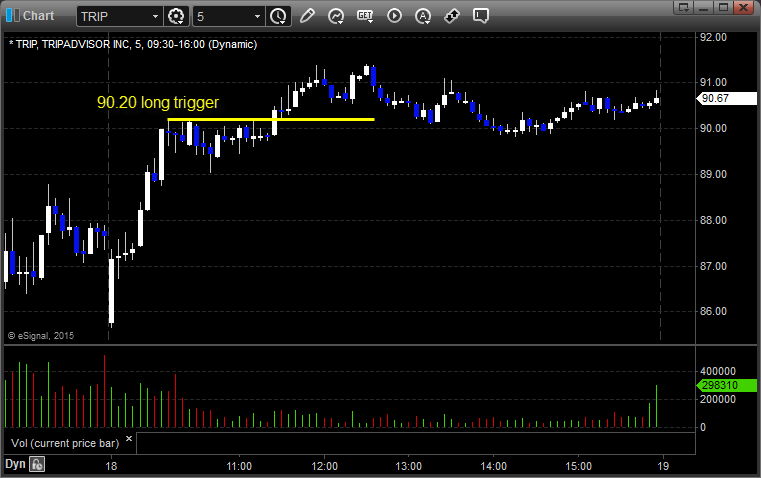The height and width of the screenshot is (478, 761).
Task: Open the time template clock menu
Action: (278, 16)
